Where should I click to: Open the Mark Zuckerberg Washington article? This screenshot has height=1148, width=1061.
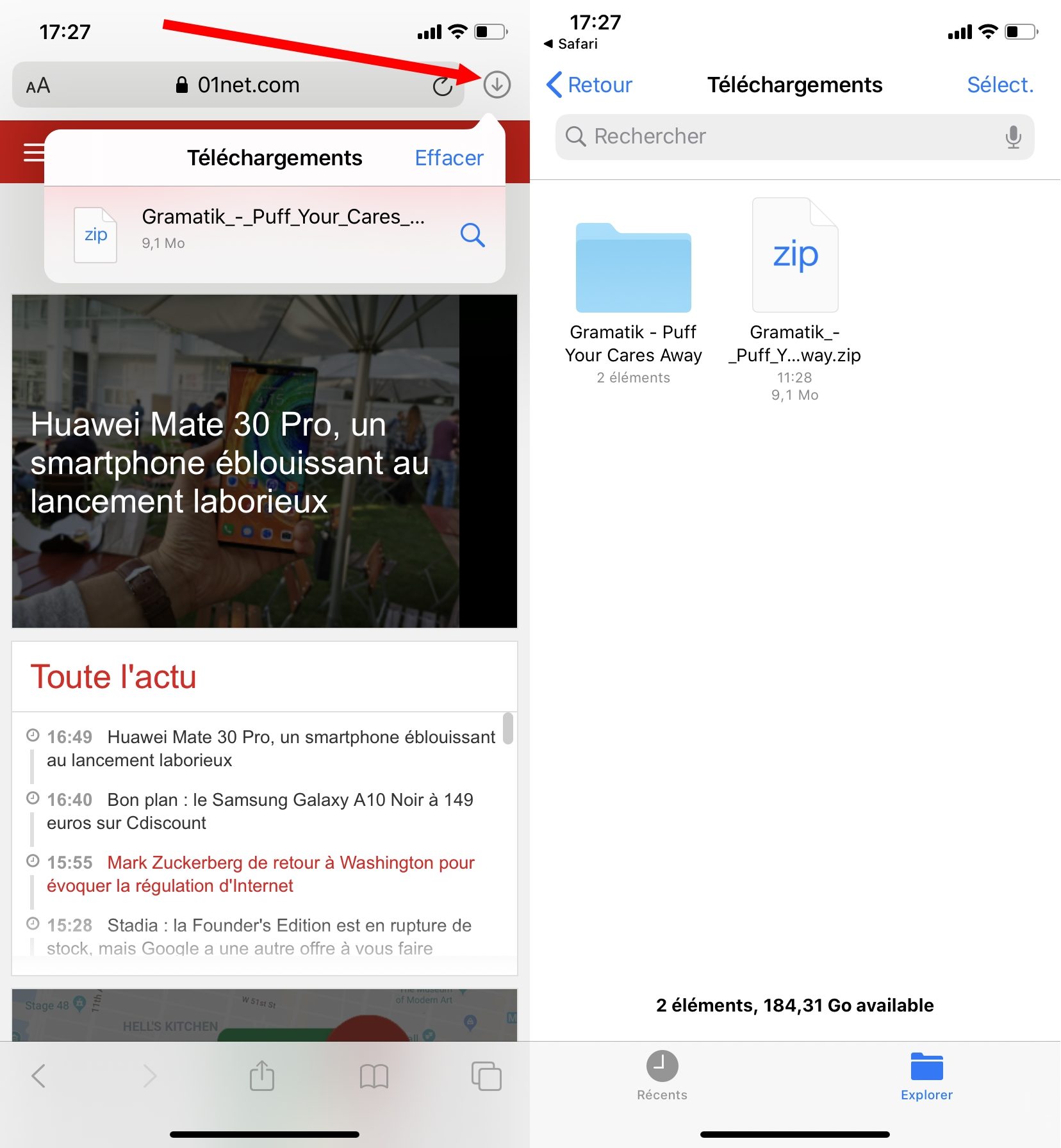260,874
